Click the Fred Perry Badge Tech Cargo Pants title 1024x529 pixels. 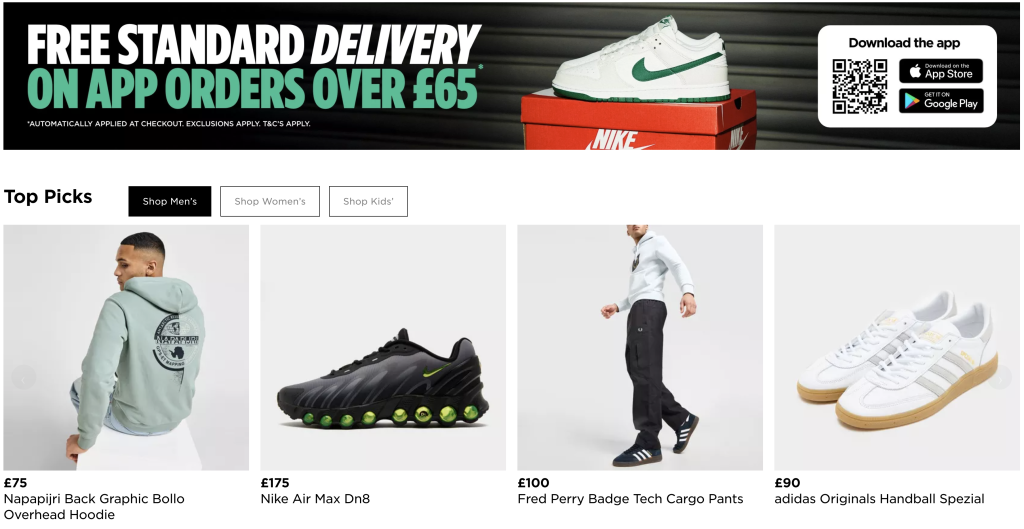pos(630,499)
